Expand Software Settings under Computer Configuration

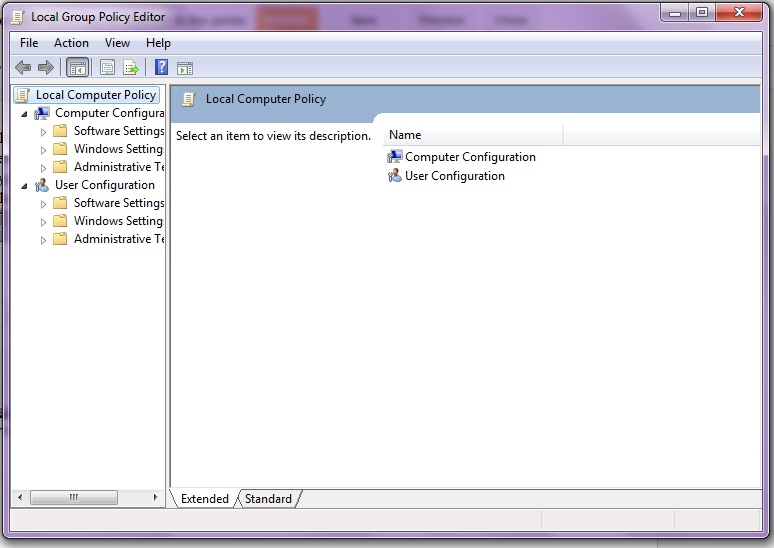pyautogui.click(x=43, y=132)
